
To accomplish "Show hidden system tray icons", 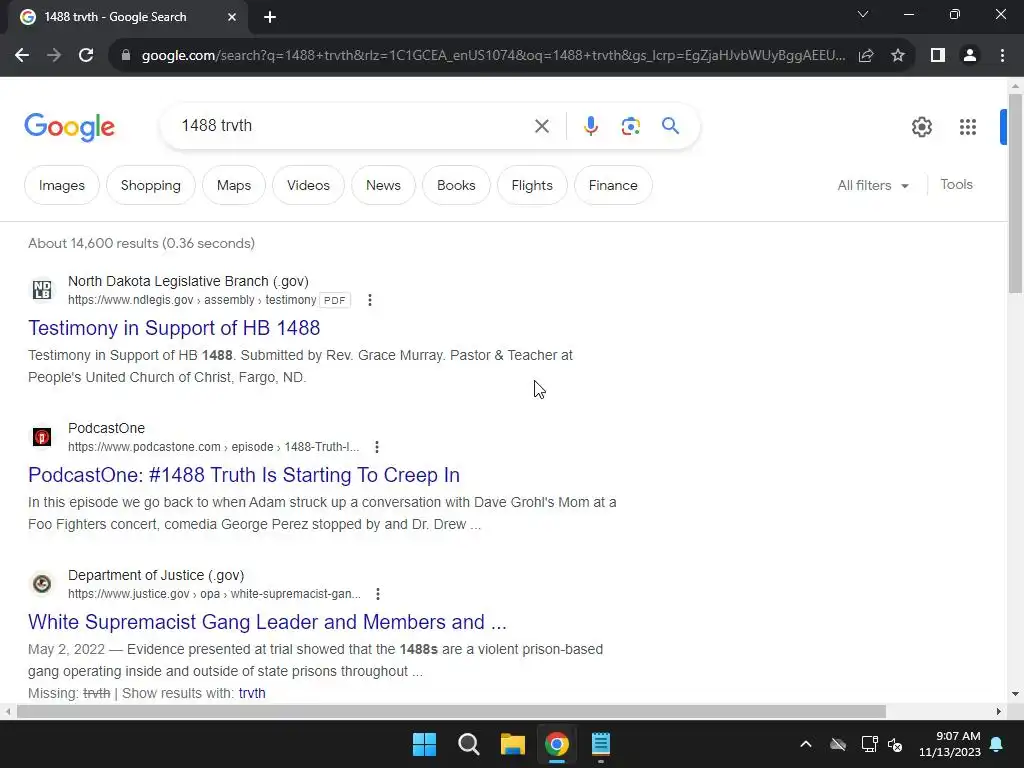I will pyautogui.click(x=806, y=744).
